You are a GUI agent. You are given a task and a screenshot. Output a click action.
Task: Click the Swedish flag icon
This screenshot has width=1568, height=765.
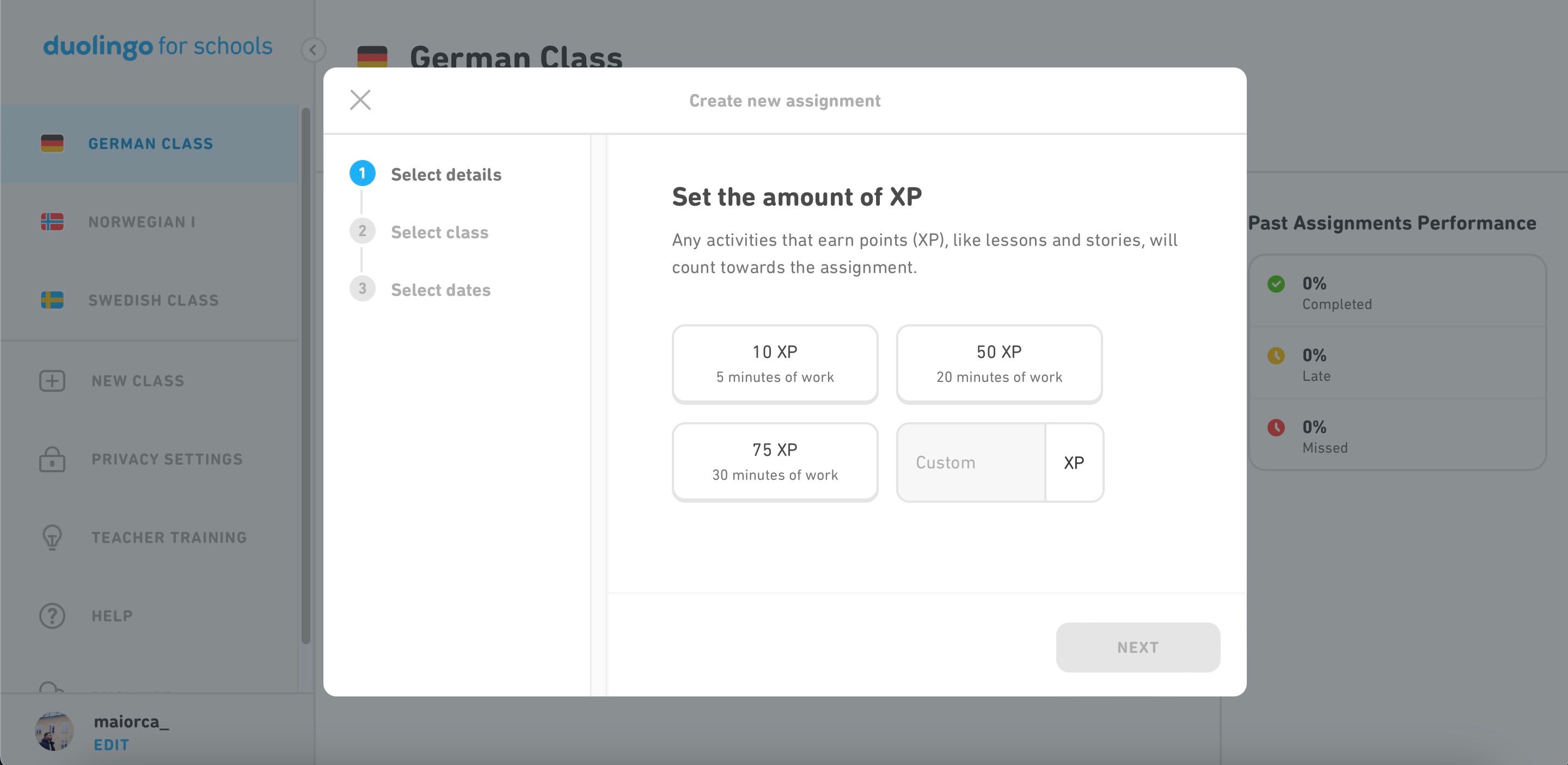[x=52, y=300]
